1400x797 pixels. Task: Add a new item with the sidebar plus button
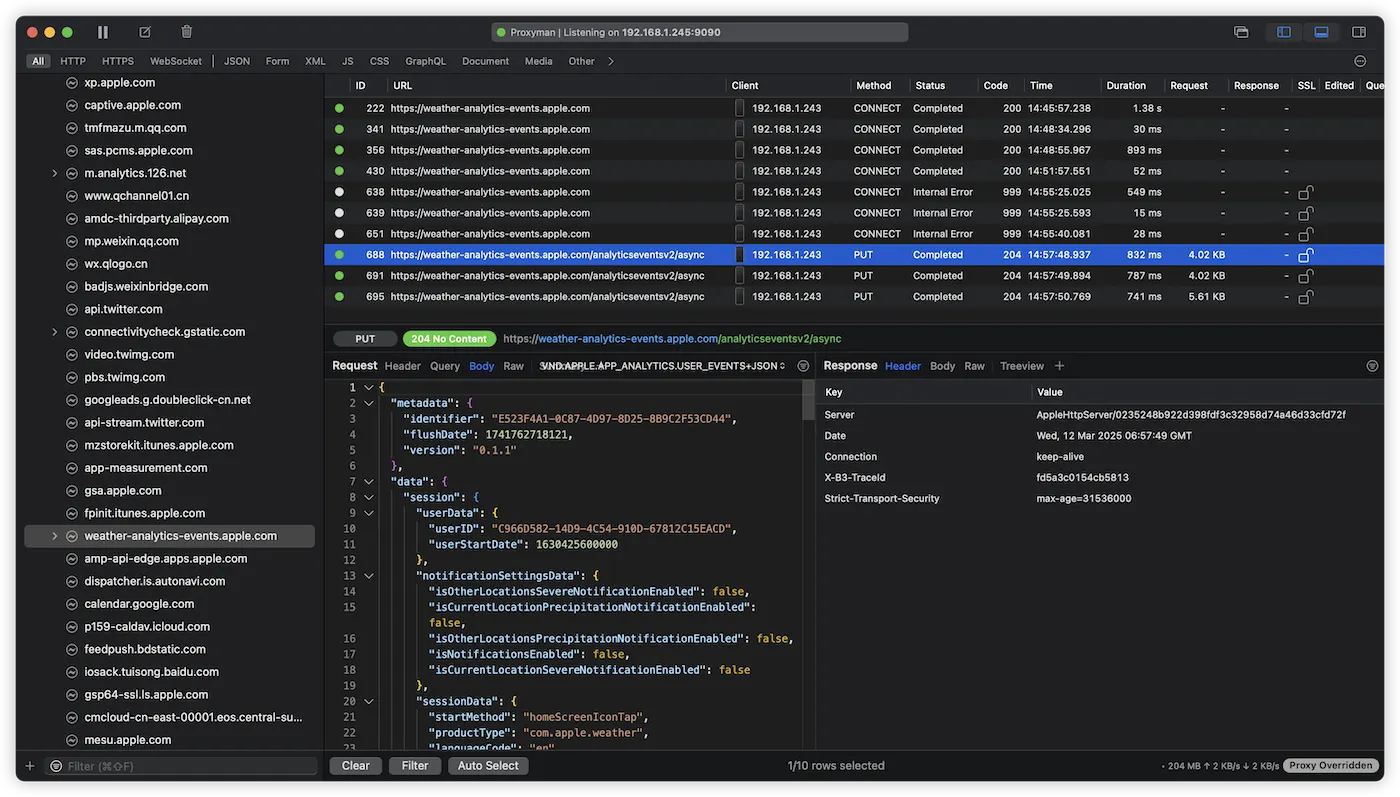click(x=29, y=766)
